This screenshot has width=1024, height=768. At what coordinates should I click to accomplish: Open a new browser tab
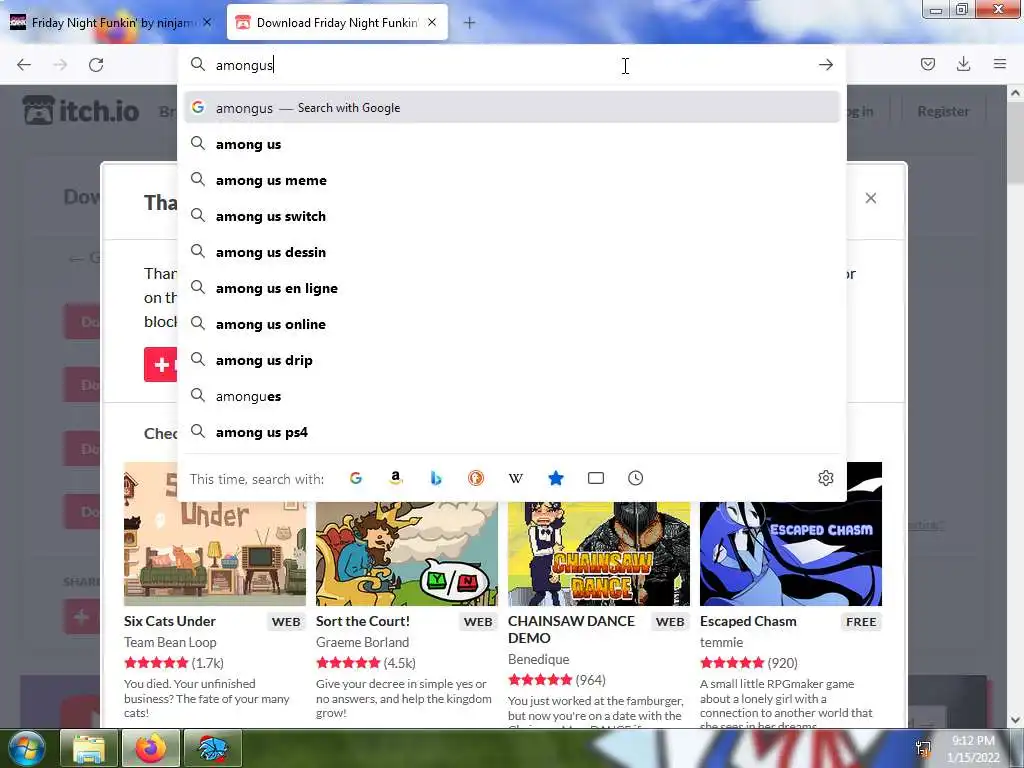tap(469, 23)
